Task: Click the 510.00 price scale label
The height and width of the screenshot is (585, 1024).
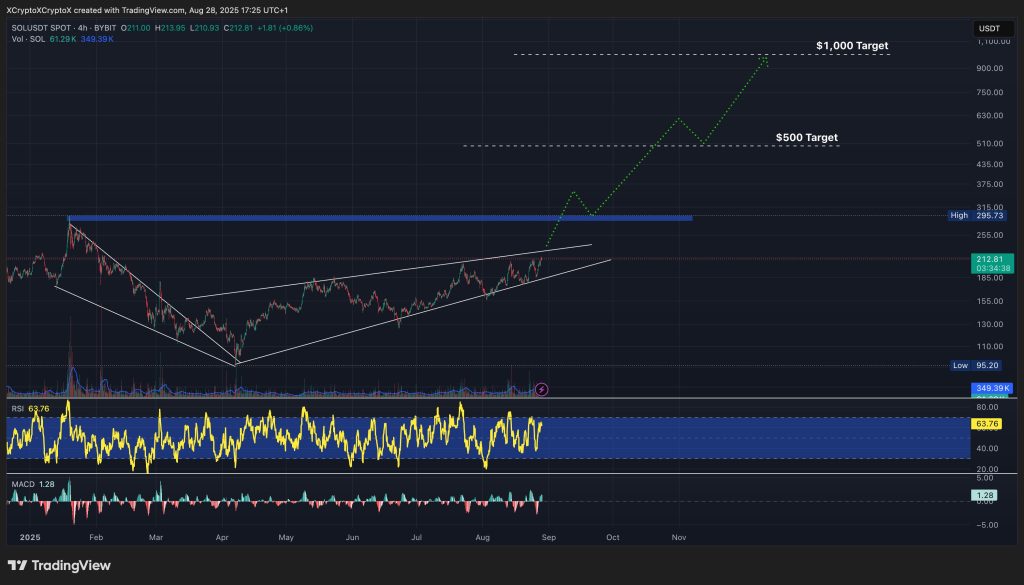Action: click(x=990, y=144)
